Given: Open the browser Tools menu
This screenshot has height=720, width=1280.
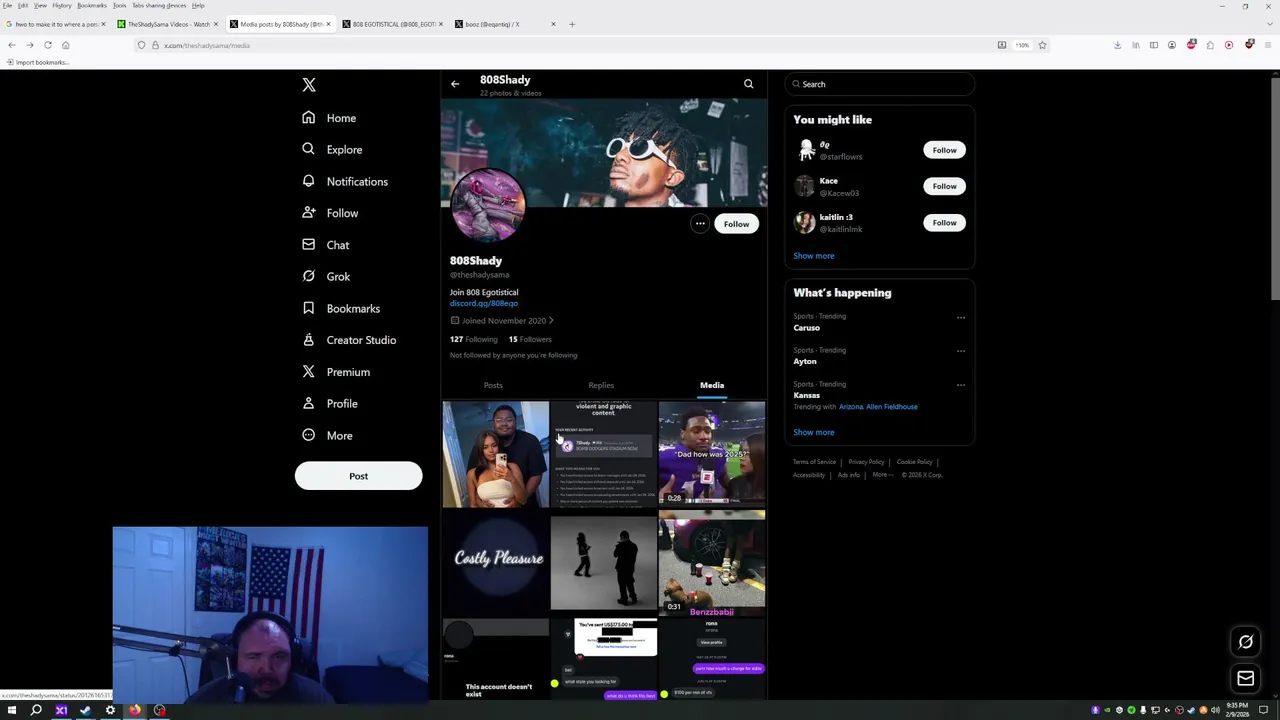Looking at the screenshot, I should (x=119, y=5).
